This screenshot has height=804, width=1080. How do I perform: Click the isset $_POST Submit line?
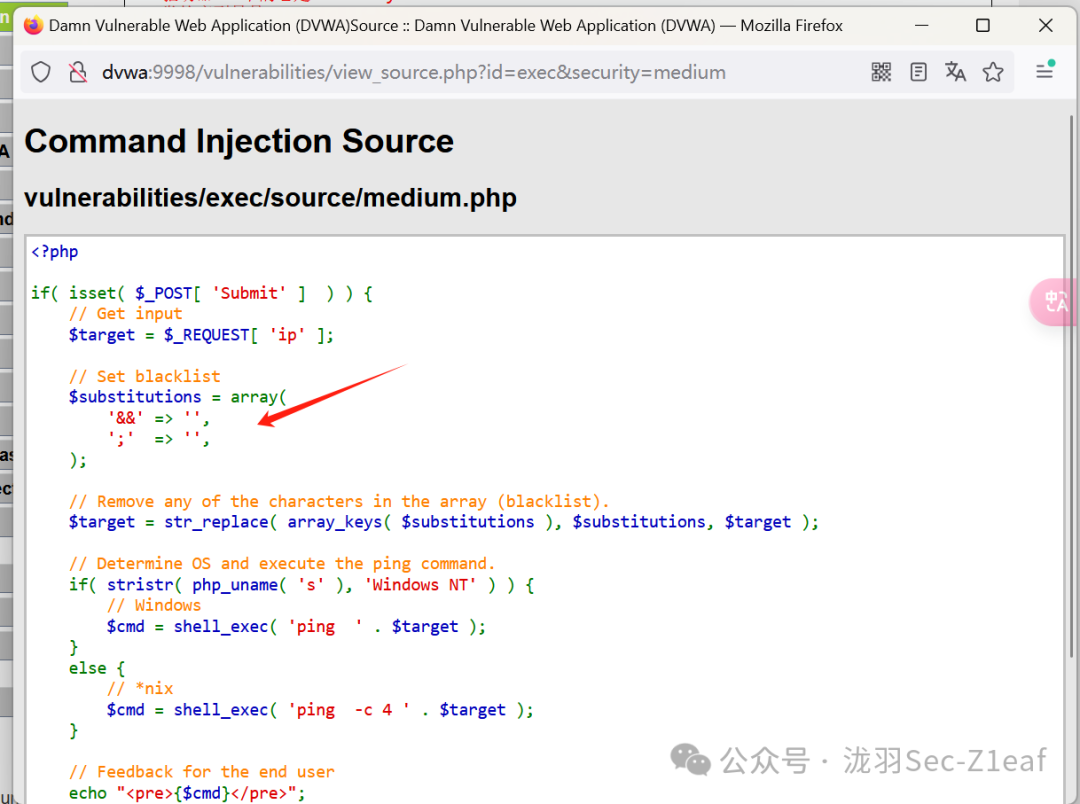pyautogui.click(x=202, y=293)
